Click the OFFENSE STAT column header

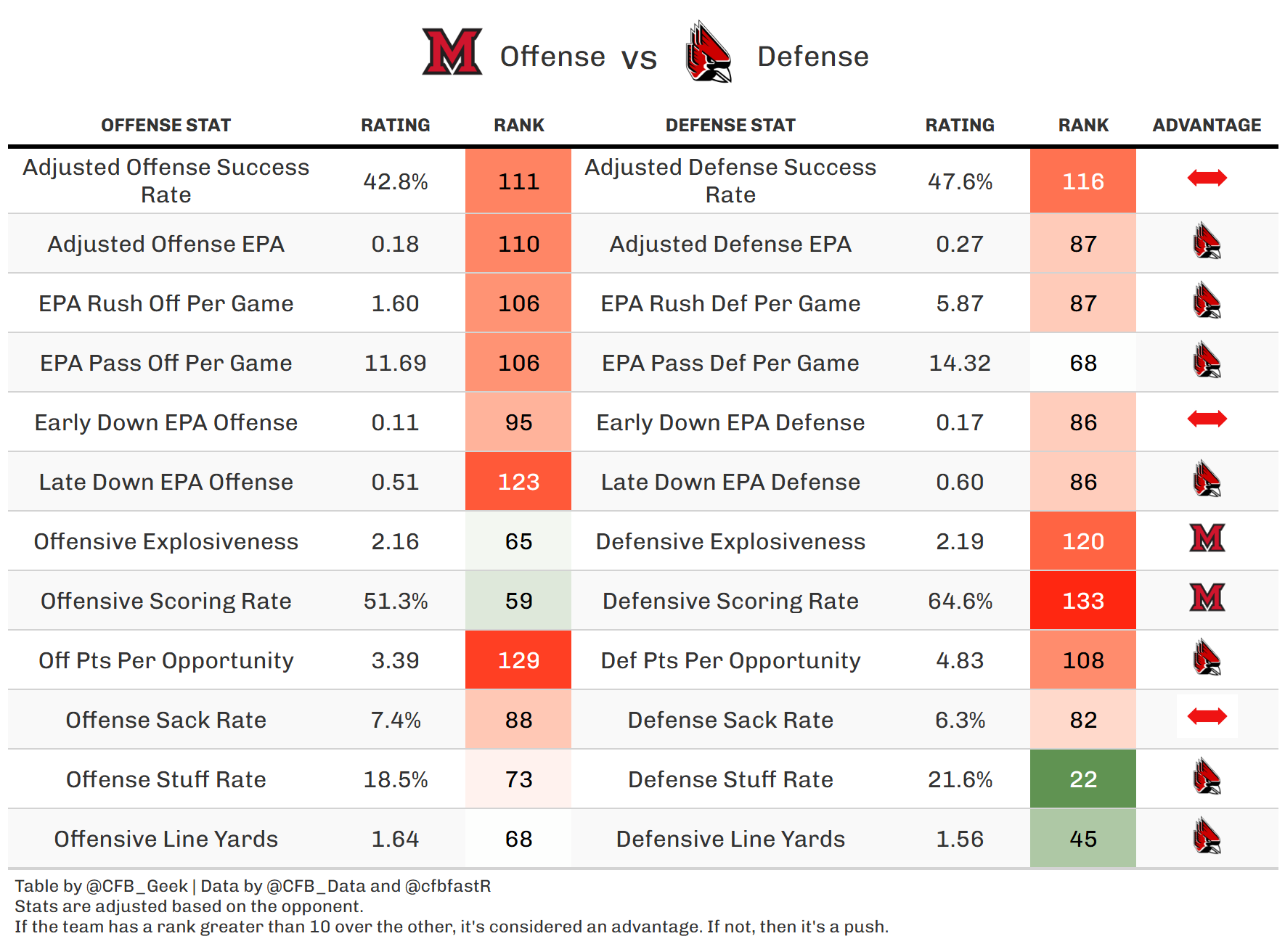(166, 126)
